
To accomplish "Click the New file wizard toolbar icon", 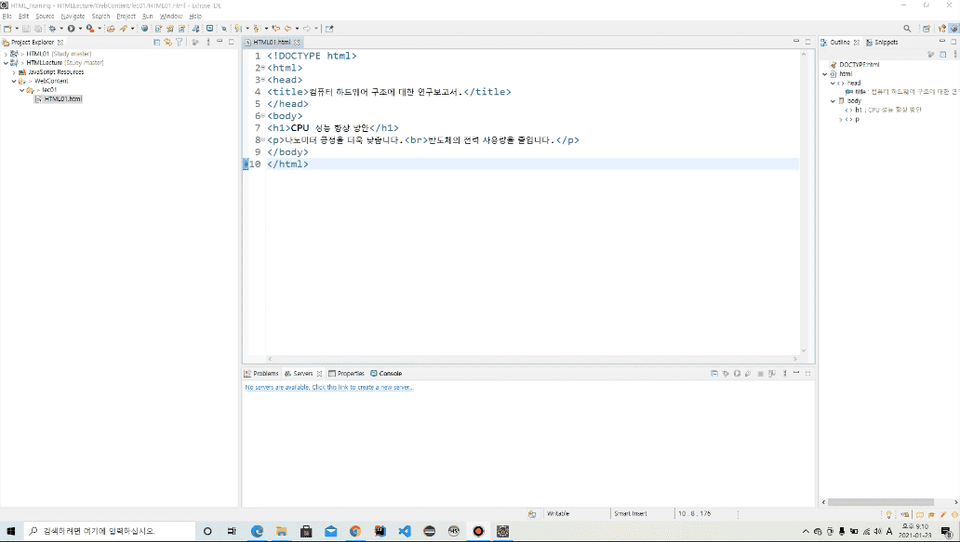I will coord(7,28).
